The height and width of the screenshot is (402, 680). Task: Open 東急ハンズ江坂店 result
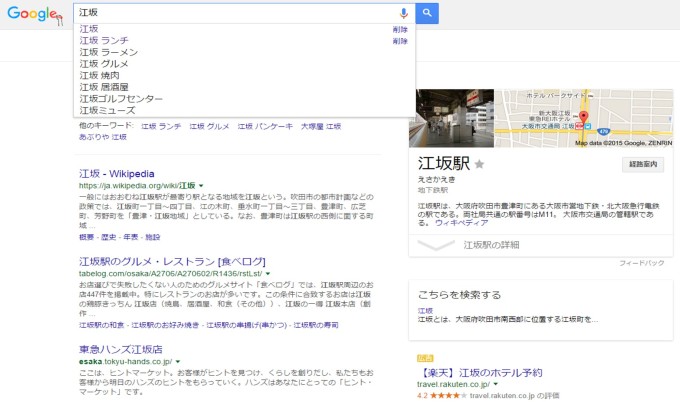click(x=121, y=350)
